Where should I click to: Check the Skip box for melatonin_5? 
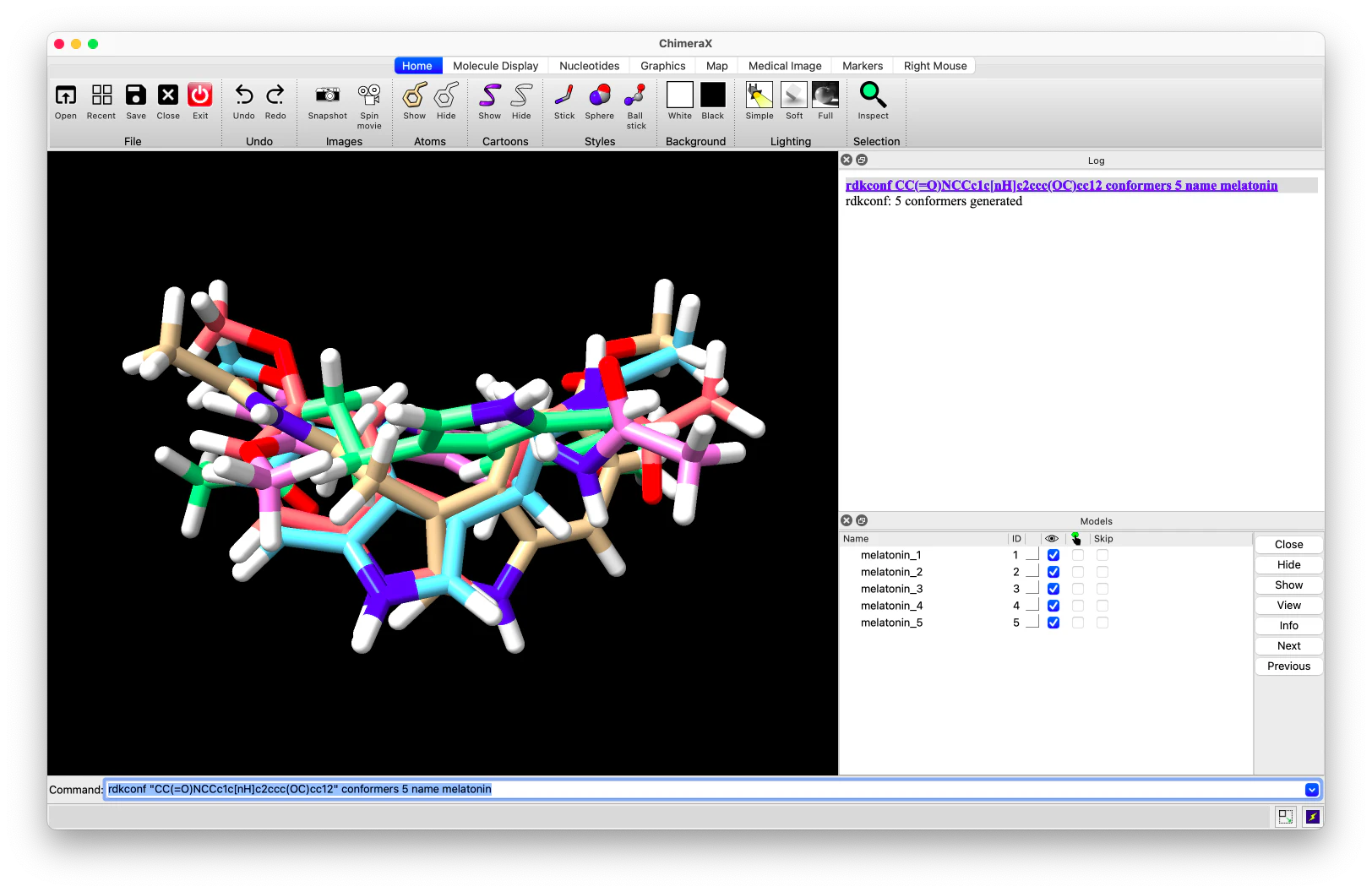(x=1102, y=623)
